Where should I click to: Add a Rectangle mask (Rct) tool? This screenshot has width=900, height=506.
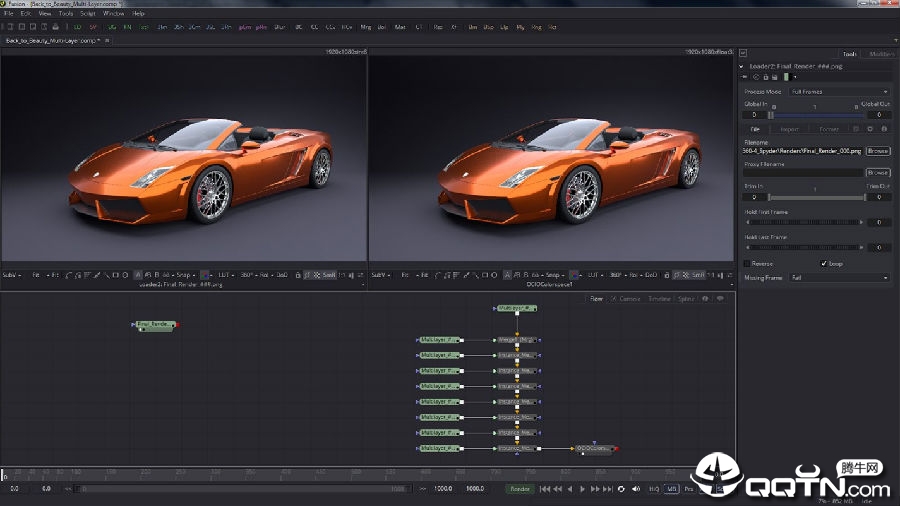coord(552,27)
